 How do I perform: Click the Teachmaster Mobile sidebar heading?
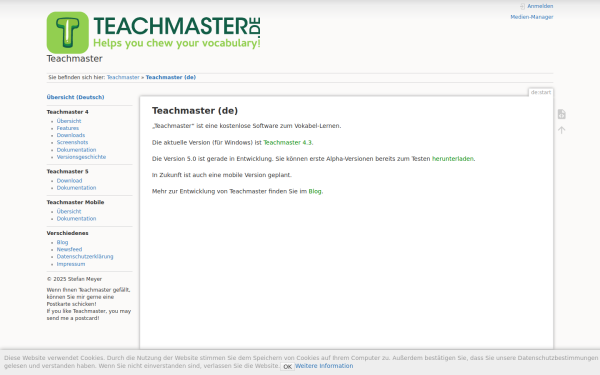pyautogui.click(x=75, y=202)
